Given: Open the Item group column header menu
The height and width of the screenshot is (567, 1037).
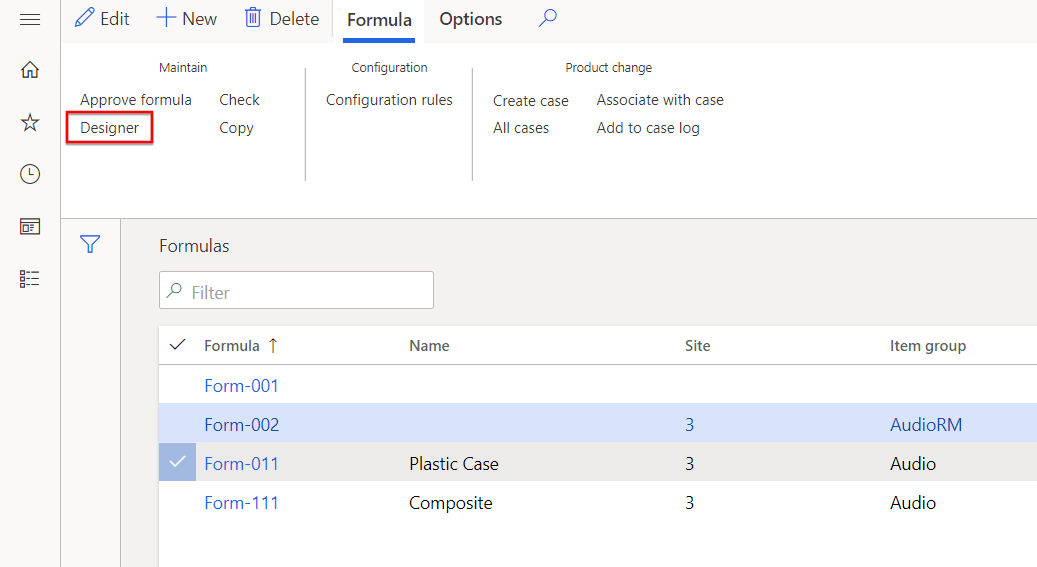Looking at the screenshot, I should click(928, 345).
